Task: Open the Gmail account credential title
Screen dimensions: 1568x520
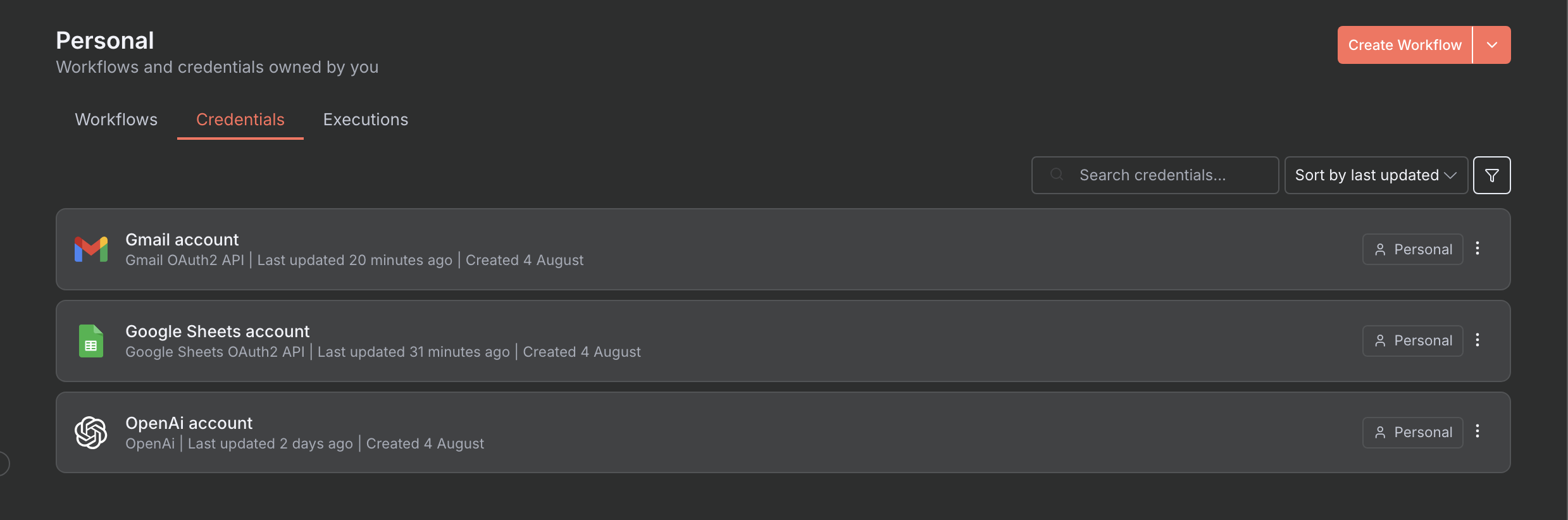Action: tap(182, 240)
